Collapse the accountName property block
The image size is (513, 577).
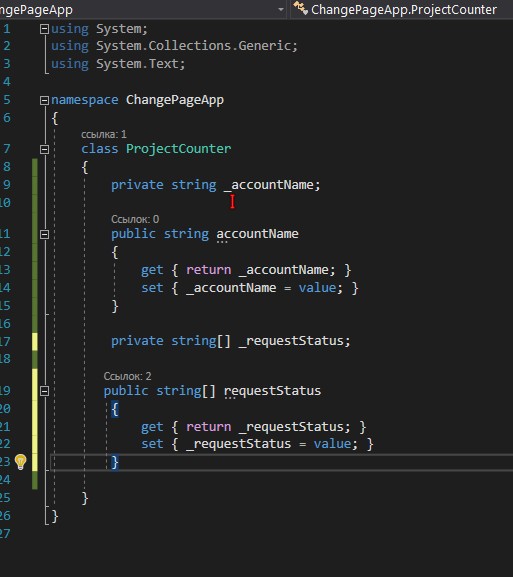pos(45,234)
